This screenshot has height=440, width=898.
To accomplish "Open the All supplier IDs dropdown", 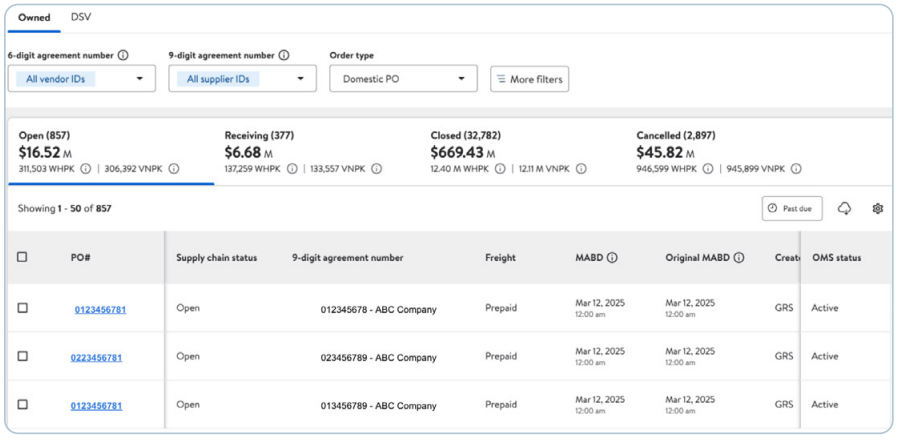I will 242,78.
